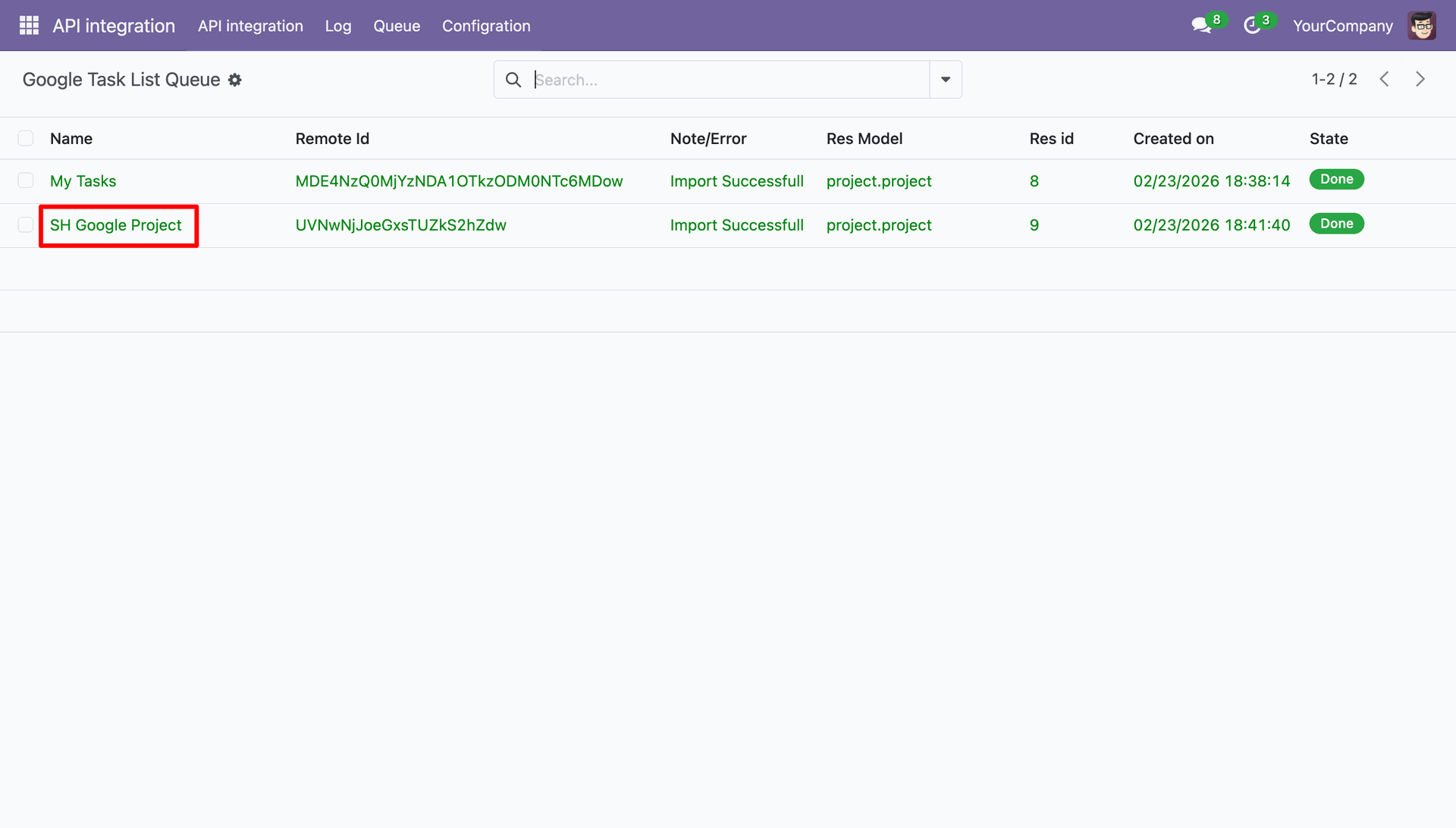
Task: Open the Queue menu
Action: pyautogui.click(x=397, y=26)
